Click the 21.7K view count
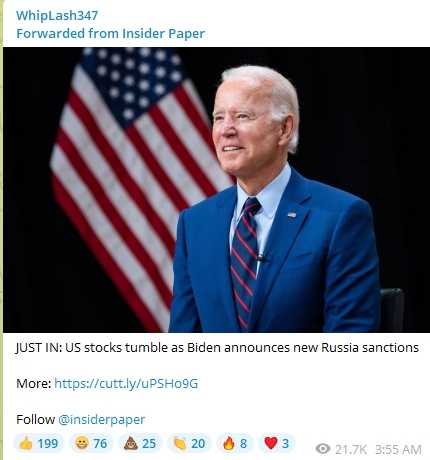Image resolution: width=430 pixels, height=460 pixels. point(351,449)
